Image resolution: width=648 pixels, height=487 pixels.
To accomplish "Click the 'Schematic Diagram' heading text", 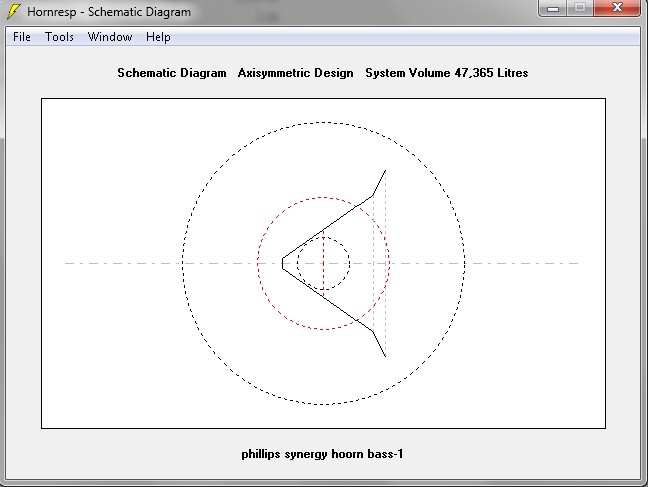I will (172, 73).
